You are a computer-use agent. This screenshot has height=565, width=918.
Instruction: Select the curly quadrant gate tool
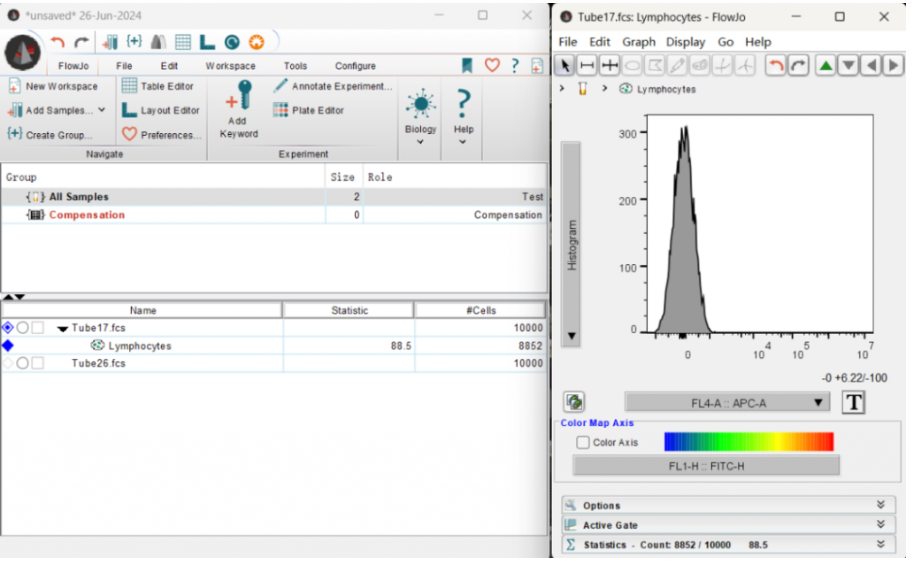coord(745,65)
